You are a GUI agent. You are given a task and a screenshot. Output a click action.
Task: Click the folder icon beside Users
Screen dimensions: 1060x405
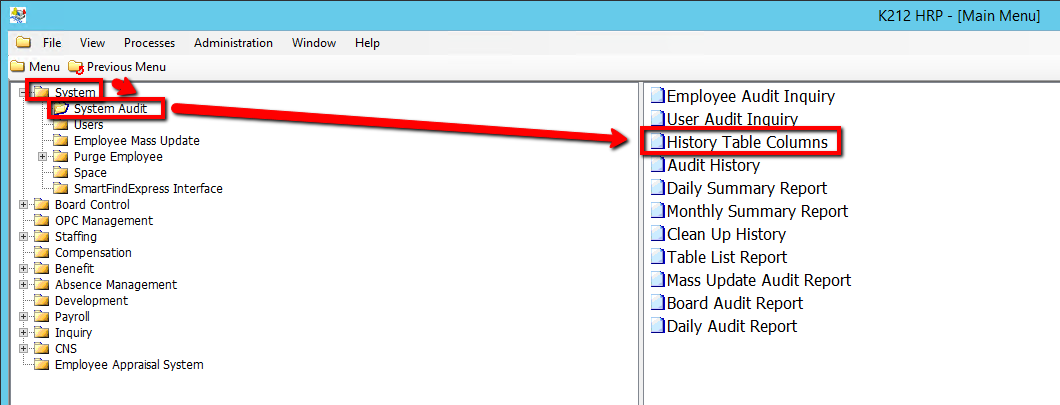(x=61, y=125)
